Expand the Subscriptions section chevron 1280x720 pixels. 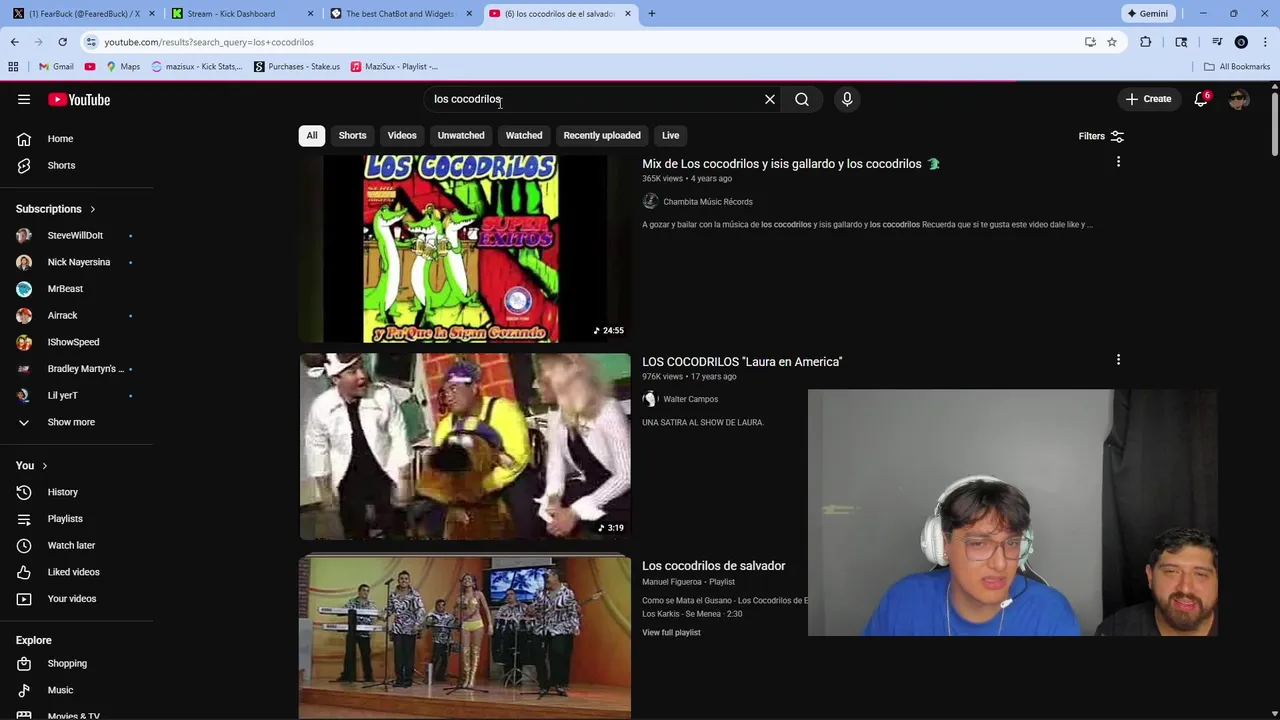pos(92,209)
